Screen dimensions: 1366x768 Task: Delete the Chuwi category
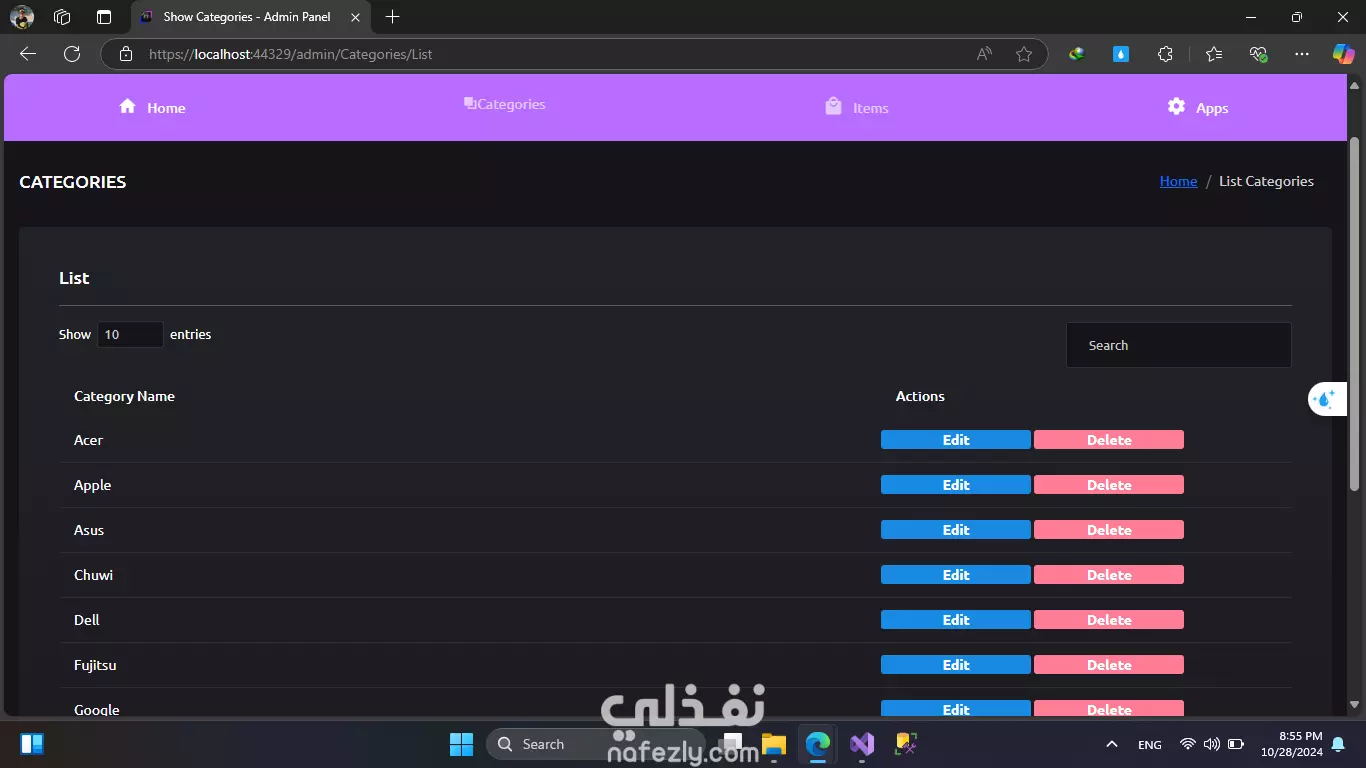point(1109,575)
